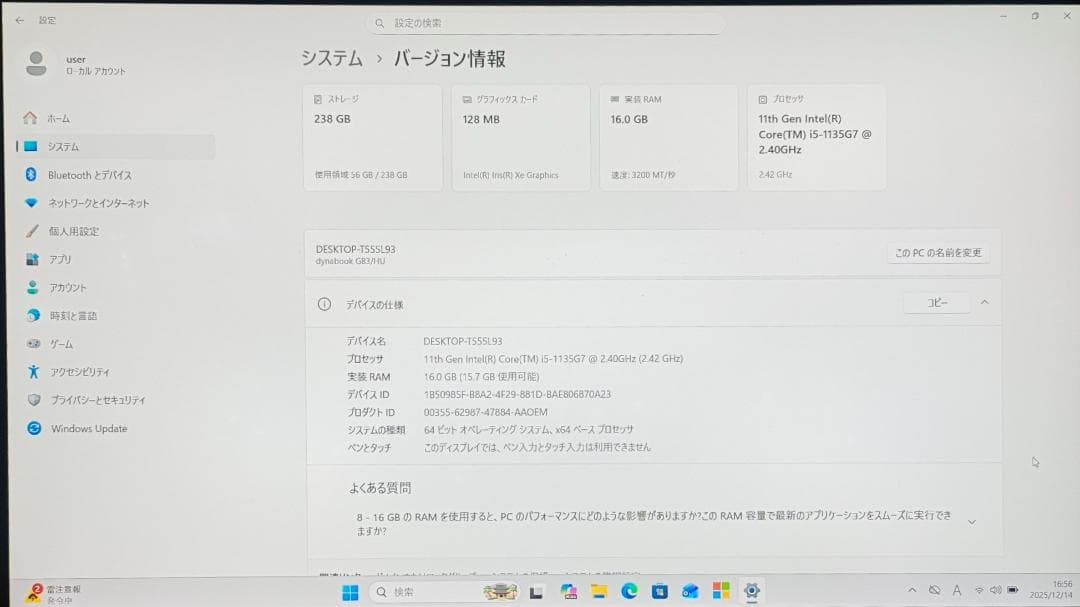The image size is (1080, 607).
Task: Collapse the デバイスの仕様 section
Action: click(985, 302)
